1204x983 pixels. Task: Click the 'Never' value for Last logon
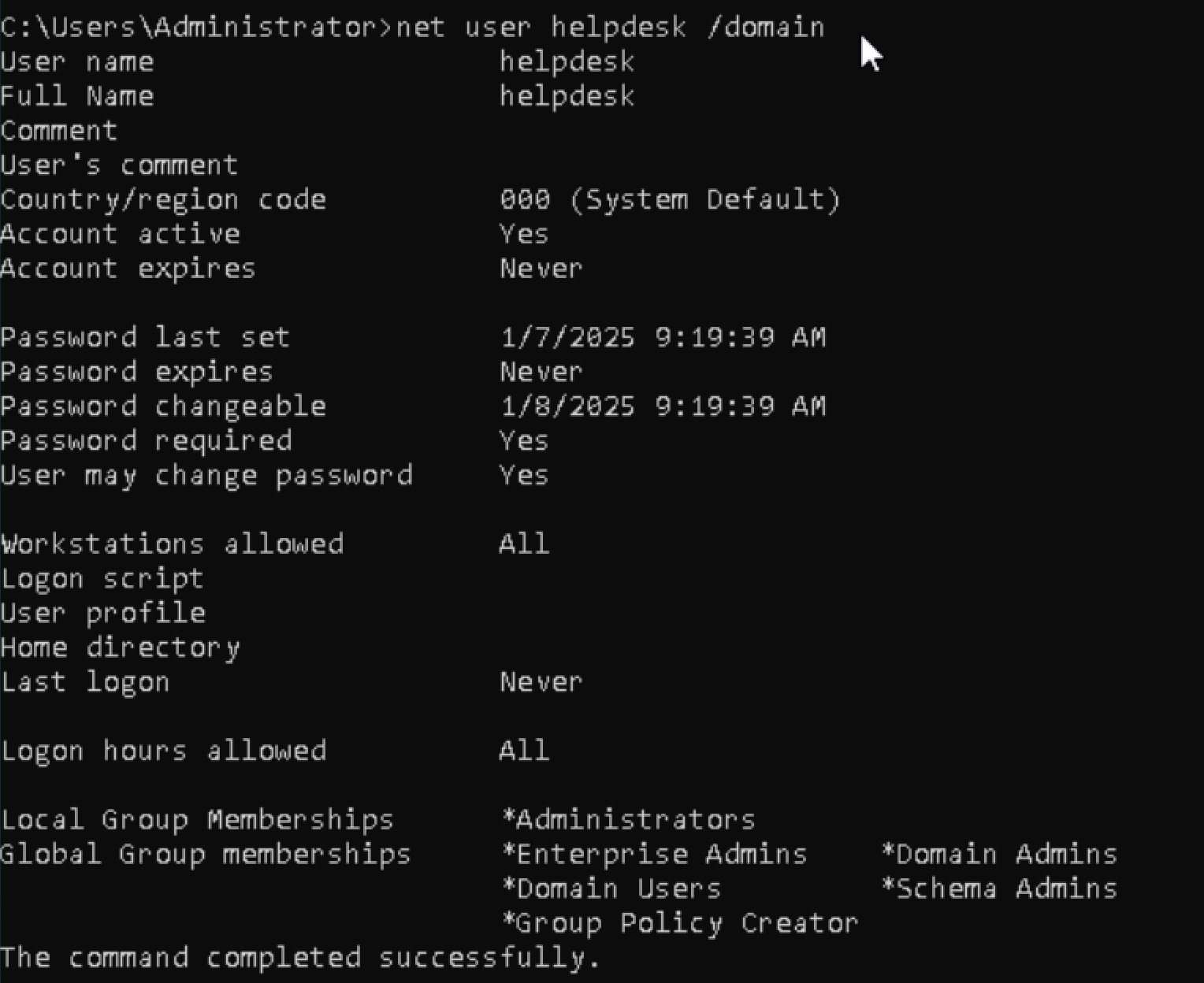541,682
